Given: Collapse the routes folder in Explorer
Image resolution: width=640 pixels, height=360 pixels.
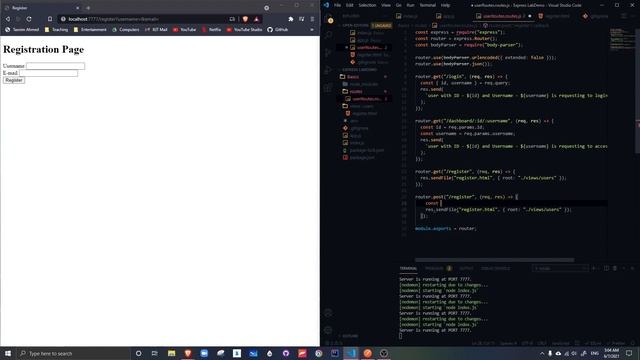Looking at the screenshot, I should tap(365, 91).
